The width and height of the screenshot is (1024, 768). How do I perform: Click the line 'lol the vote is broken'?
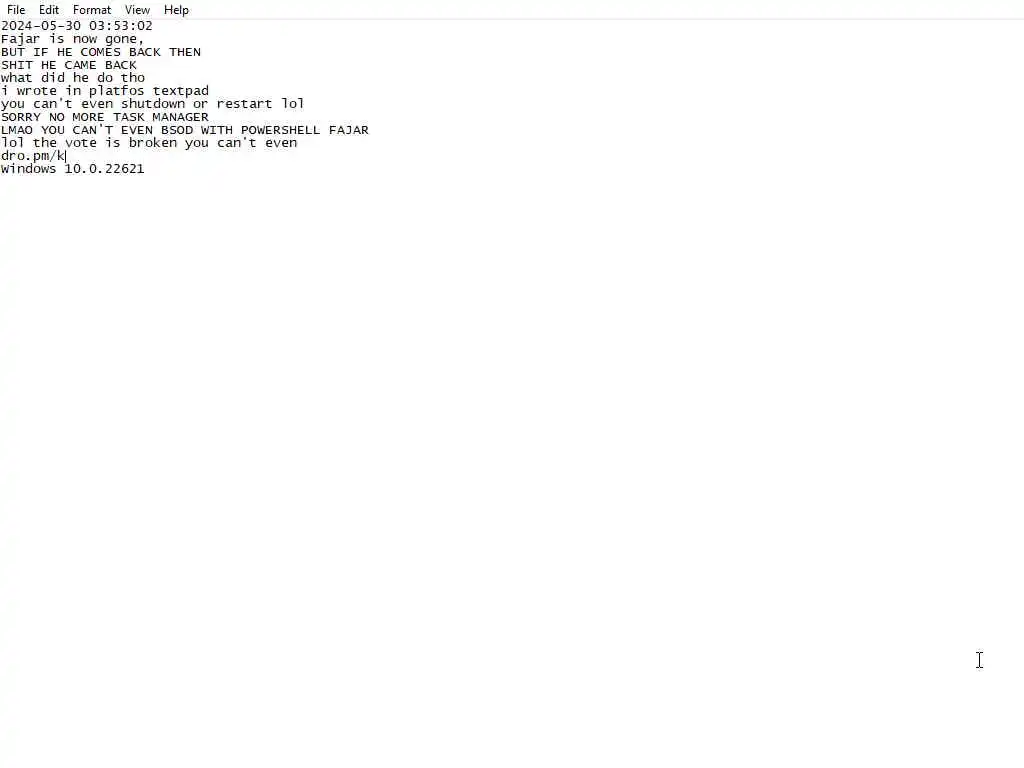point(149,143)
